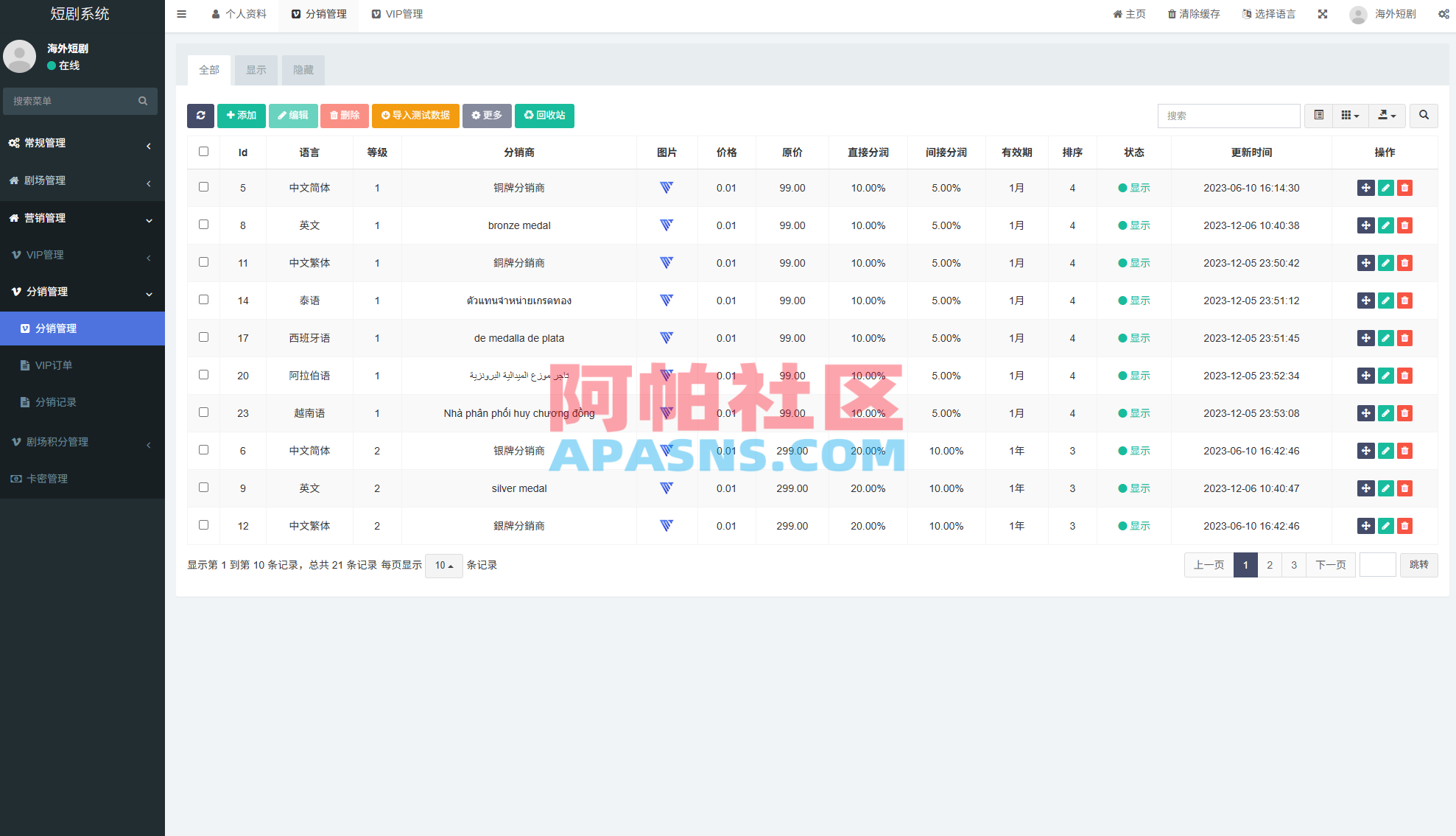1456x836 pixels.
Task: Check the row checkbox for silver medal Id 9
Action: pyautogui.click(x=203, y=488)
